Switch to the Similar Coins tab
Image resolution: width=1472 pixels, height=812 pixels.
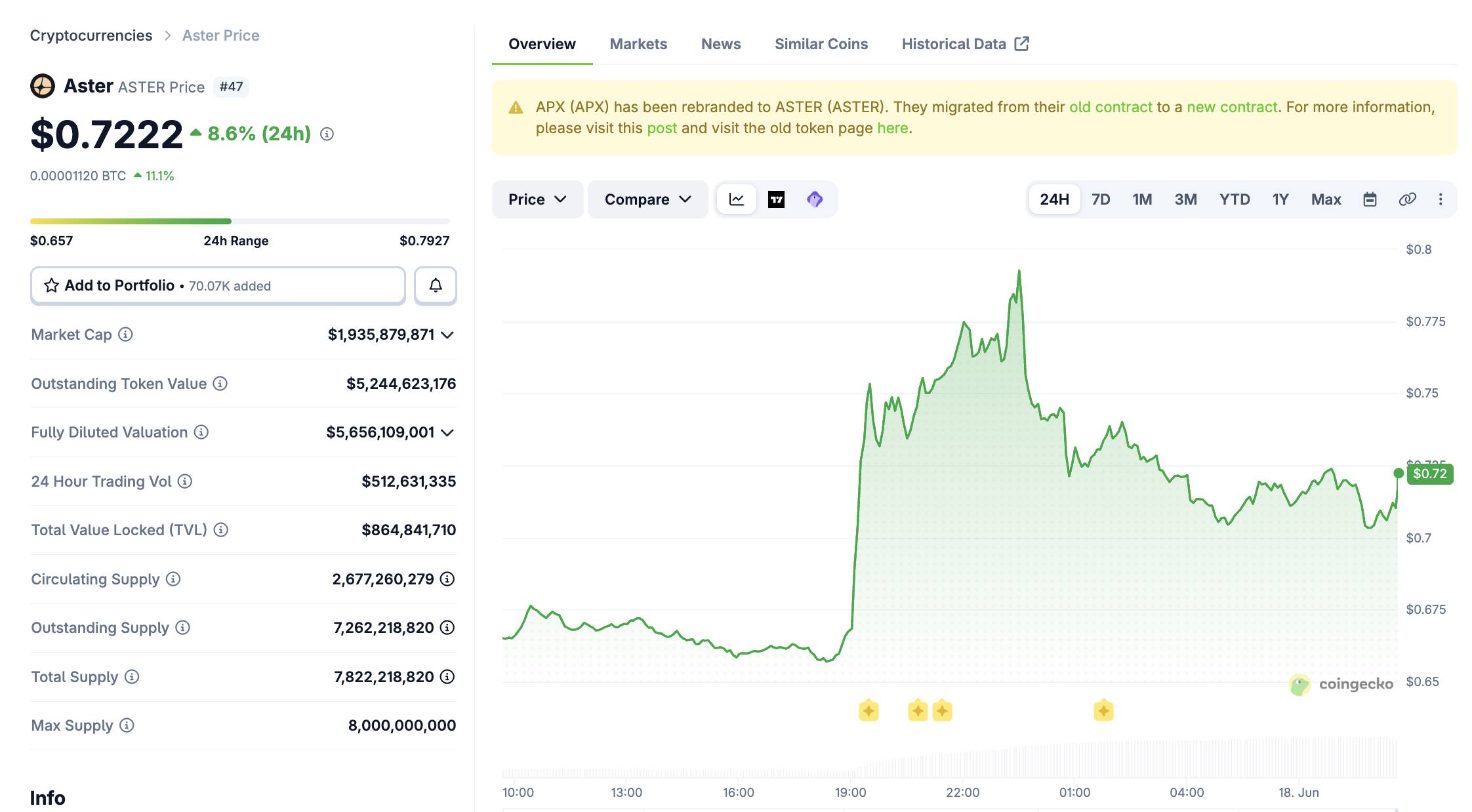(x=821, y=44)
